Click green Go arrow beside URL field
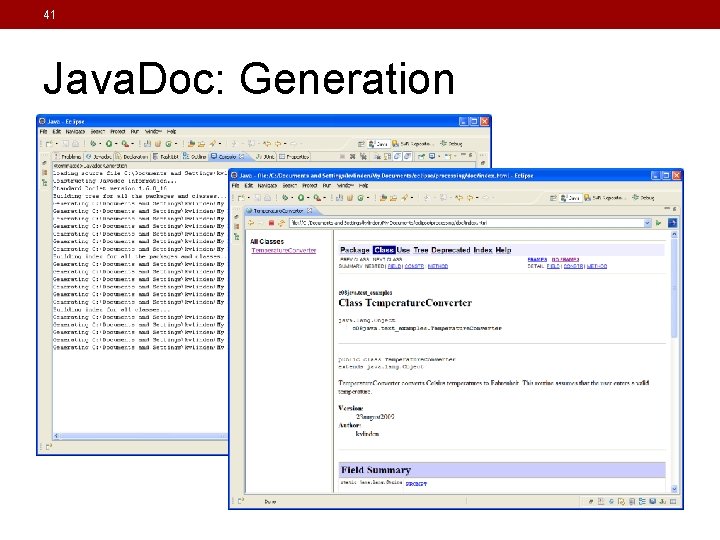Image resolution: width=720 pixels, height=540 pixels. 659,223
